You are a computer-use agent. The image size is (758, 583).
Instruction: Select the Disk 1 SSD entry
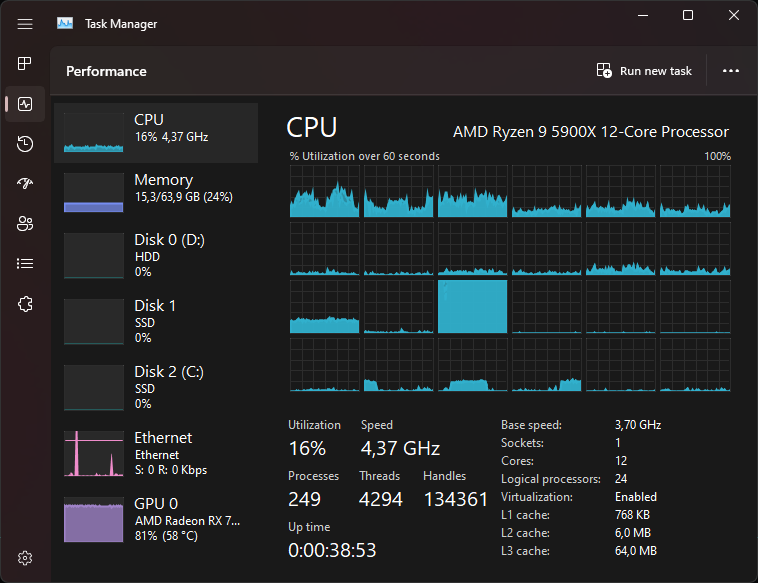coord(156,321)
